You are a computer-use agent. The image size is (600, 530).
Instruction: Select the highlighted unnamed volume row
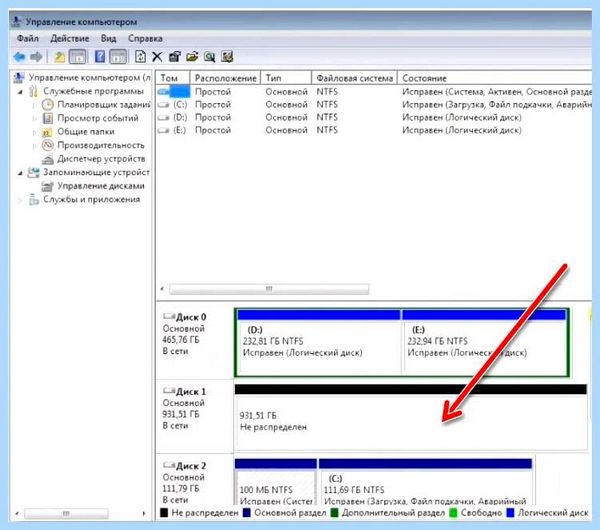click(x=374, y=92)
